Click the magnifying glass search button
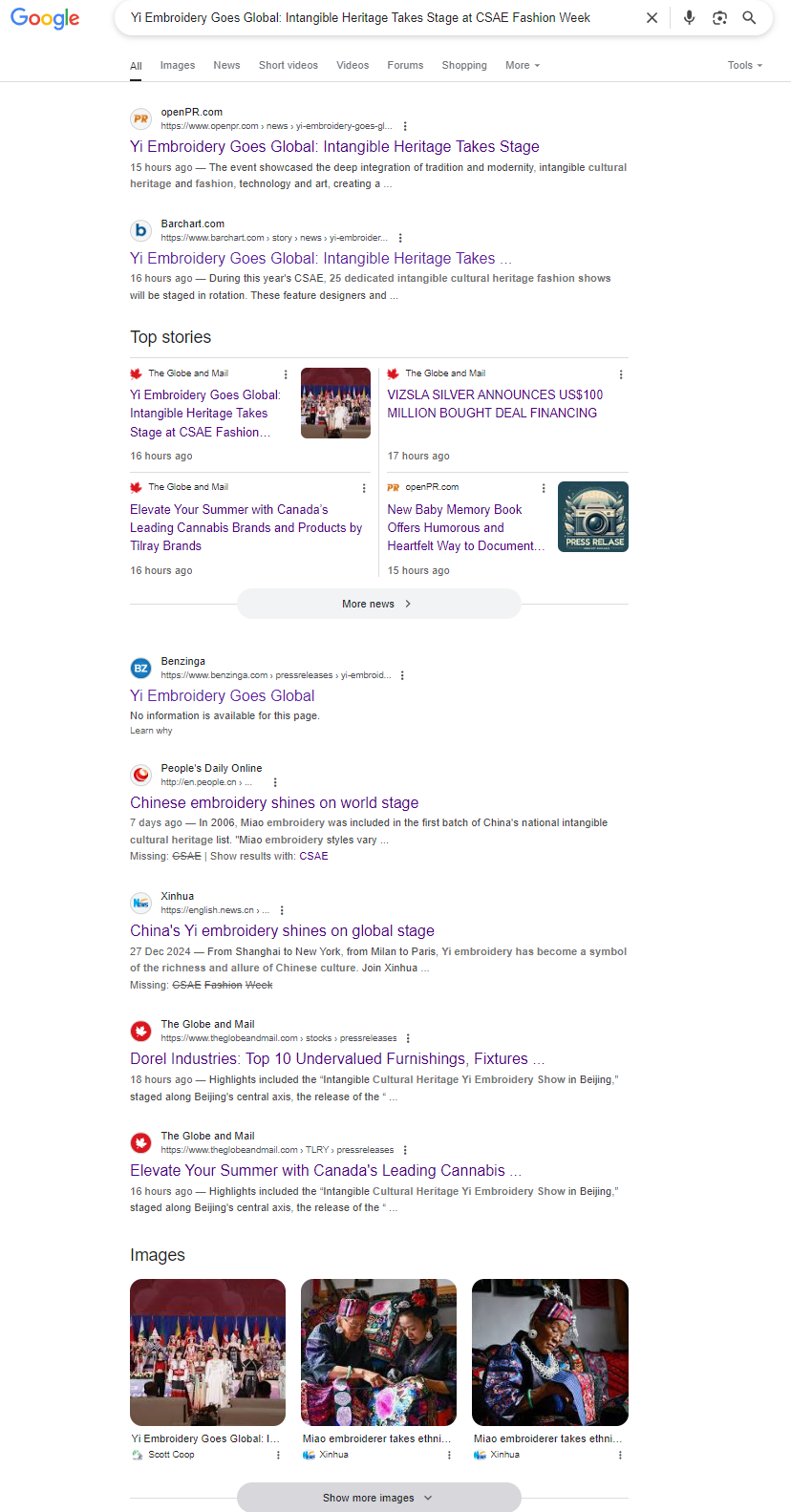The height and width of the screenshot is (1512, 791). click(x=749, y=18)
